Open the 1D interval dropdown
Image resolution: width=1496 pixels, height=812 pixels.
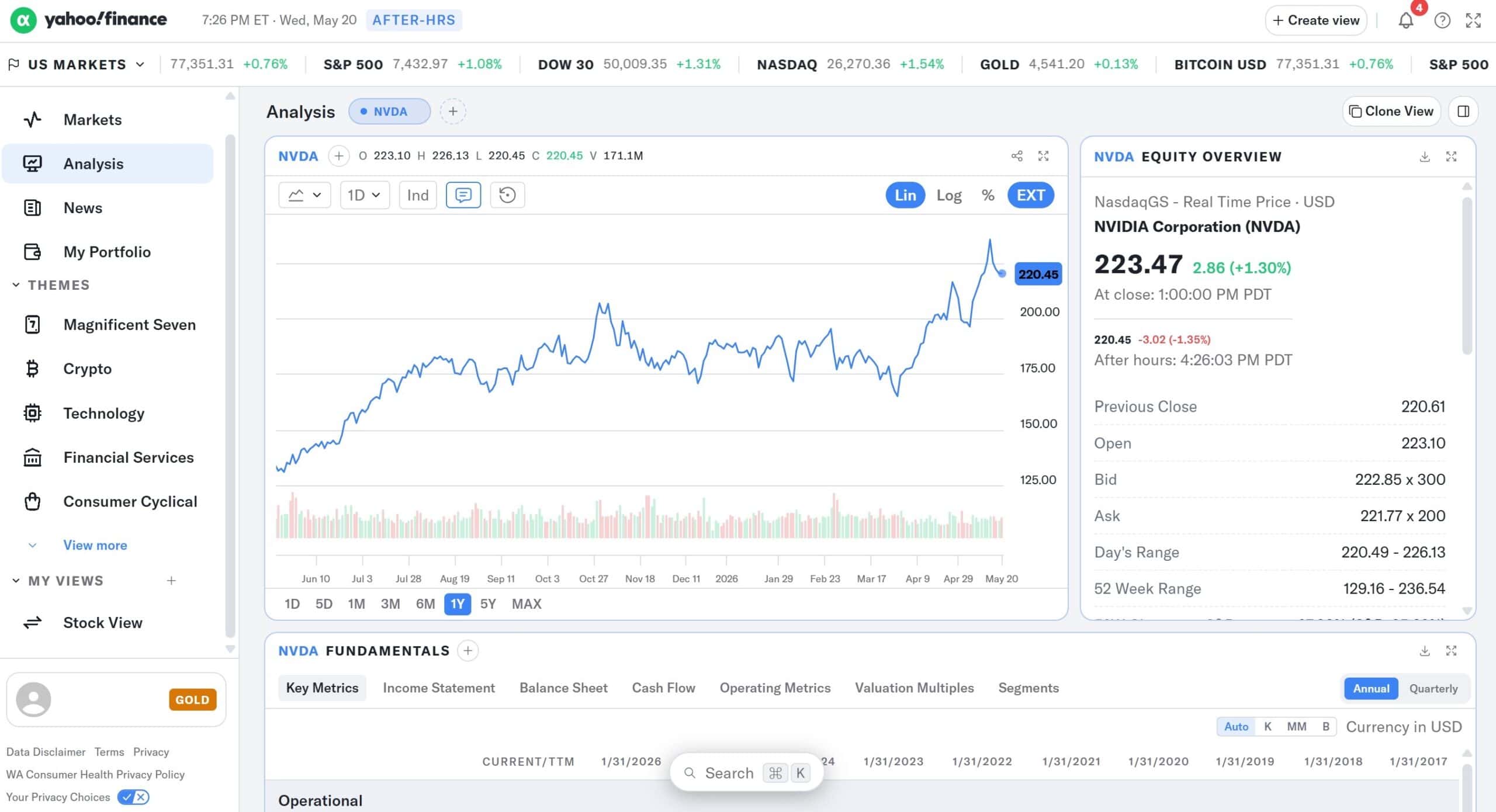pos(364,195)
